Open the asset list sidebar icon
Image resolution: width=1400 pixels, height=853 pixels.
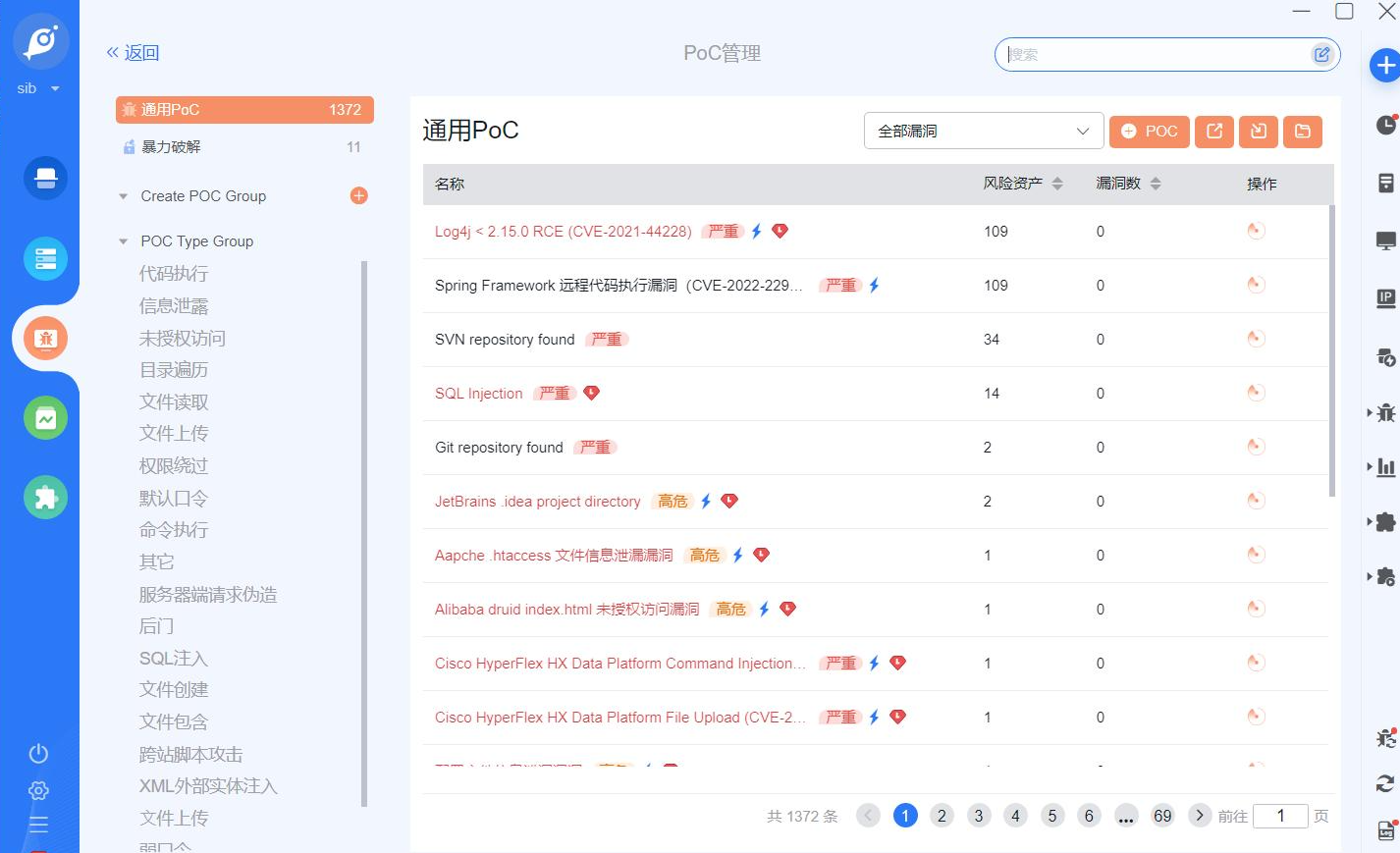(45, 258)
